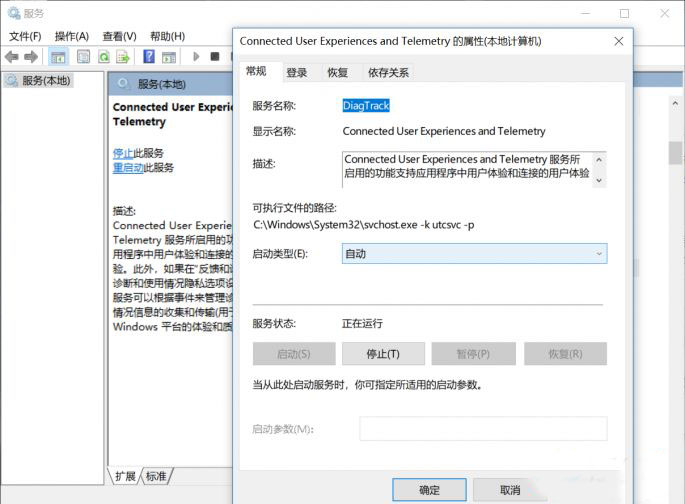Viewport: 685px width, 504px height.
Task: Select 服务(本地) node in left tree
Action: 39,80
